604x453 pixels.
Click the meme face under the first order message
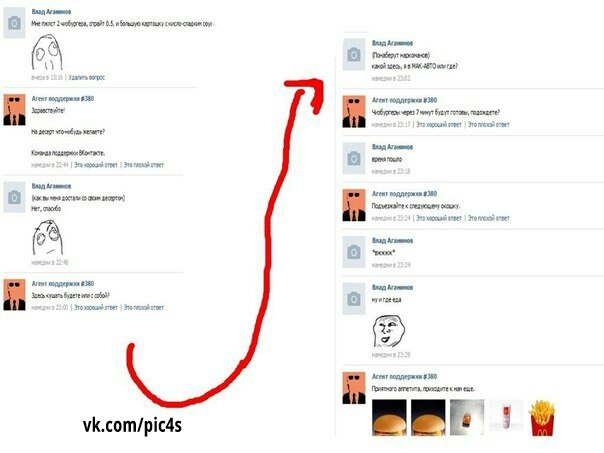(x=47, y=52)
